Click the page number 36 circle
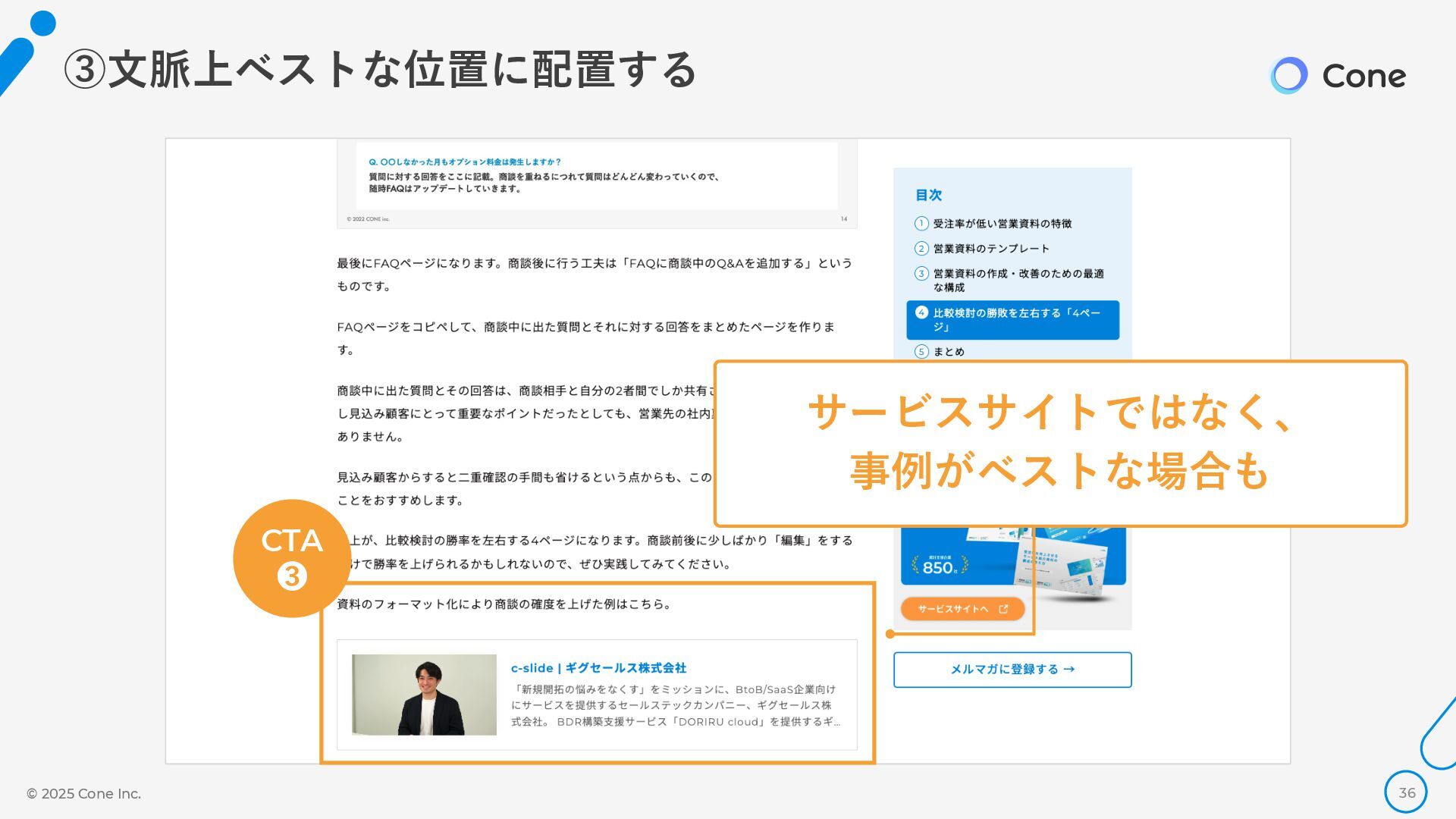Screen dimensions: 1456x819 point(1406,792)
